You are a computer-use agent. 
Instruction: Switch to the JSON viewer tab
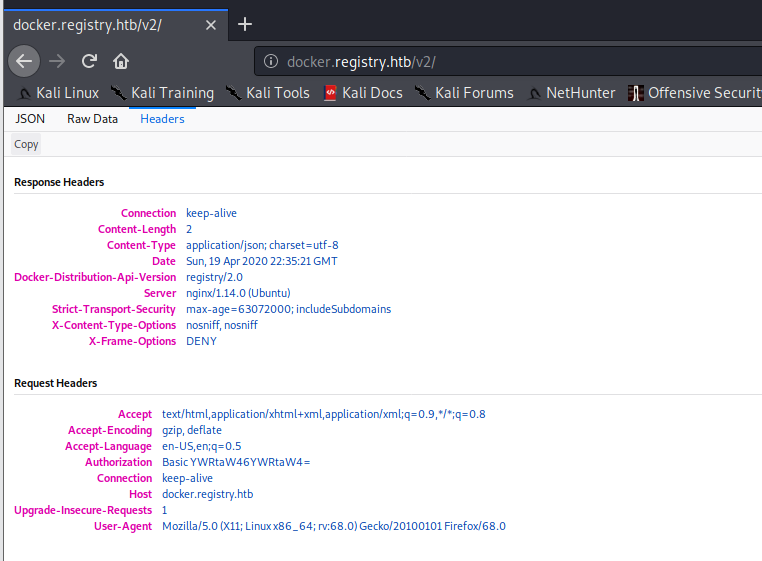coord(30,119)
